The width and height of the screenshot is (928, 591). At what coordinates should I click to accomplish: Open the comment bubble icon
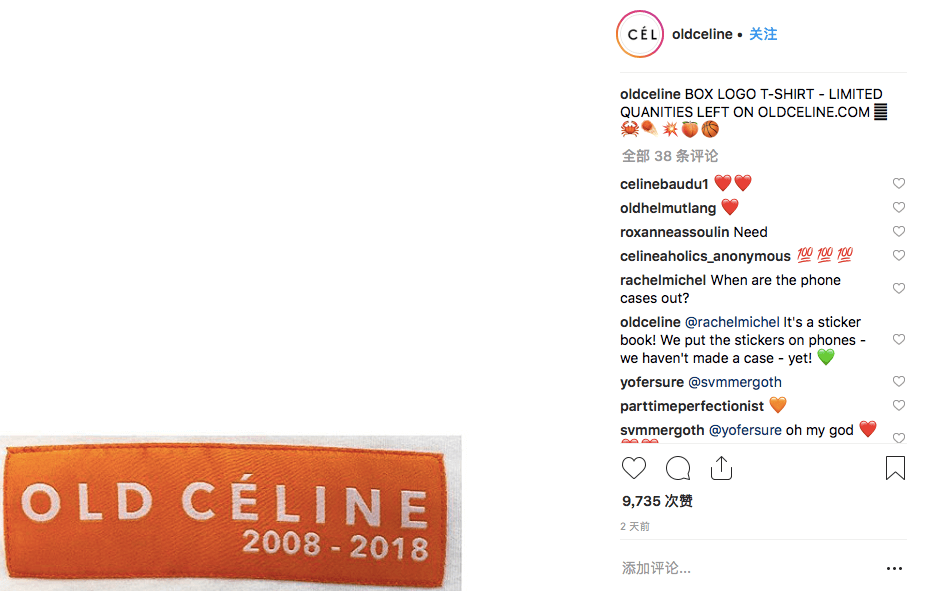(x=678, y=468)
